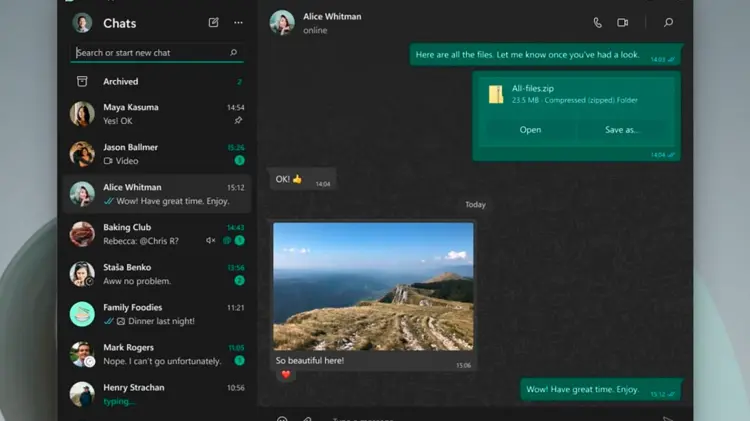Click the muted speaker icon on Baking Club
Image resolution: width=750 pixels, height=421 pixels.
211,241
